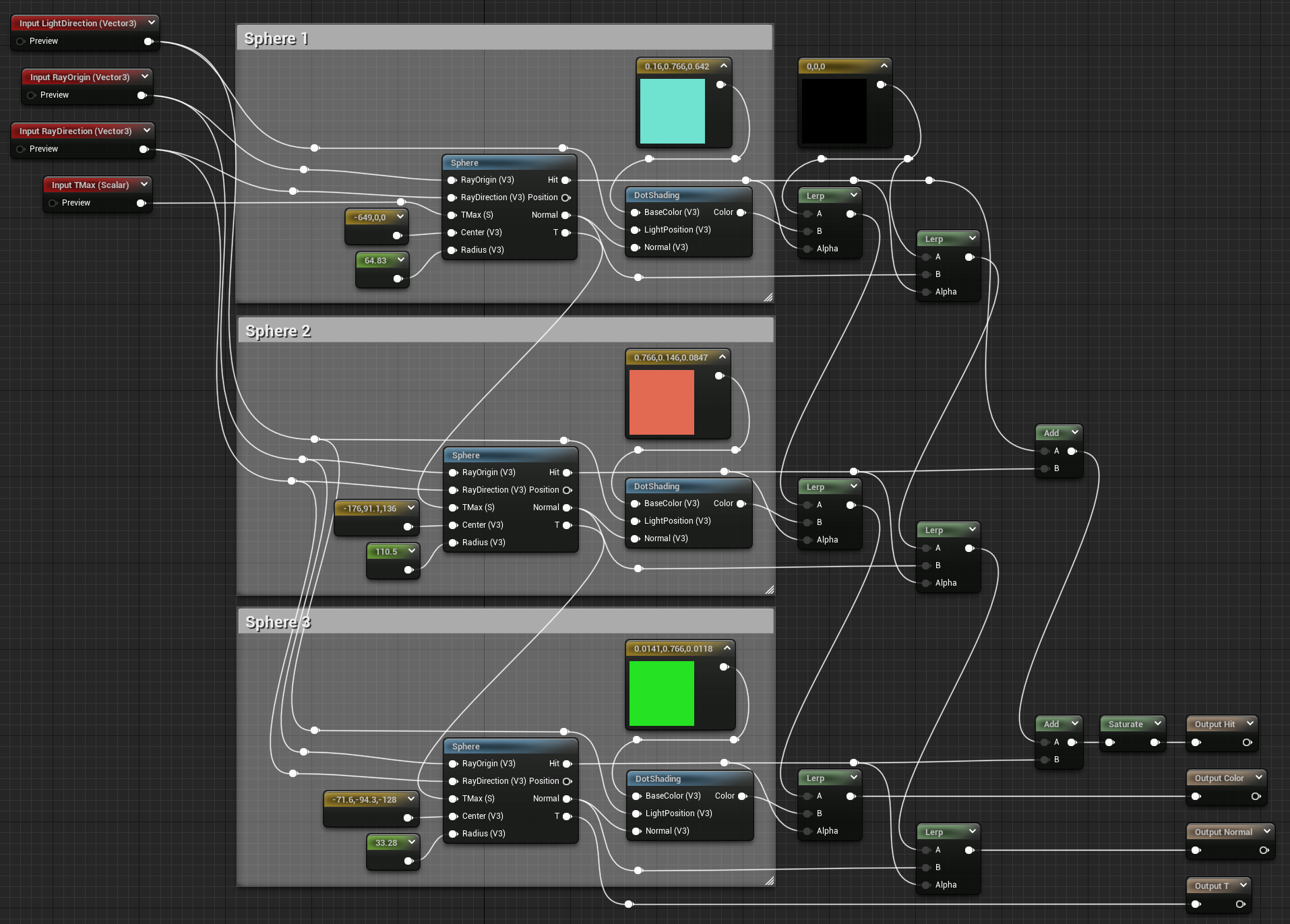The height and width of the screenshot is (924, 1290).
Task: Expand the Input TMax (Scalar) node chevron
Action: click(x=144, y=184)
